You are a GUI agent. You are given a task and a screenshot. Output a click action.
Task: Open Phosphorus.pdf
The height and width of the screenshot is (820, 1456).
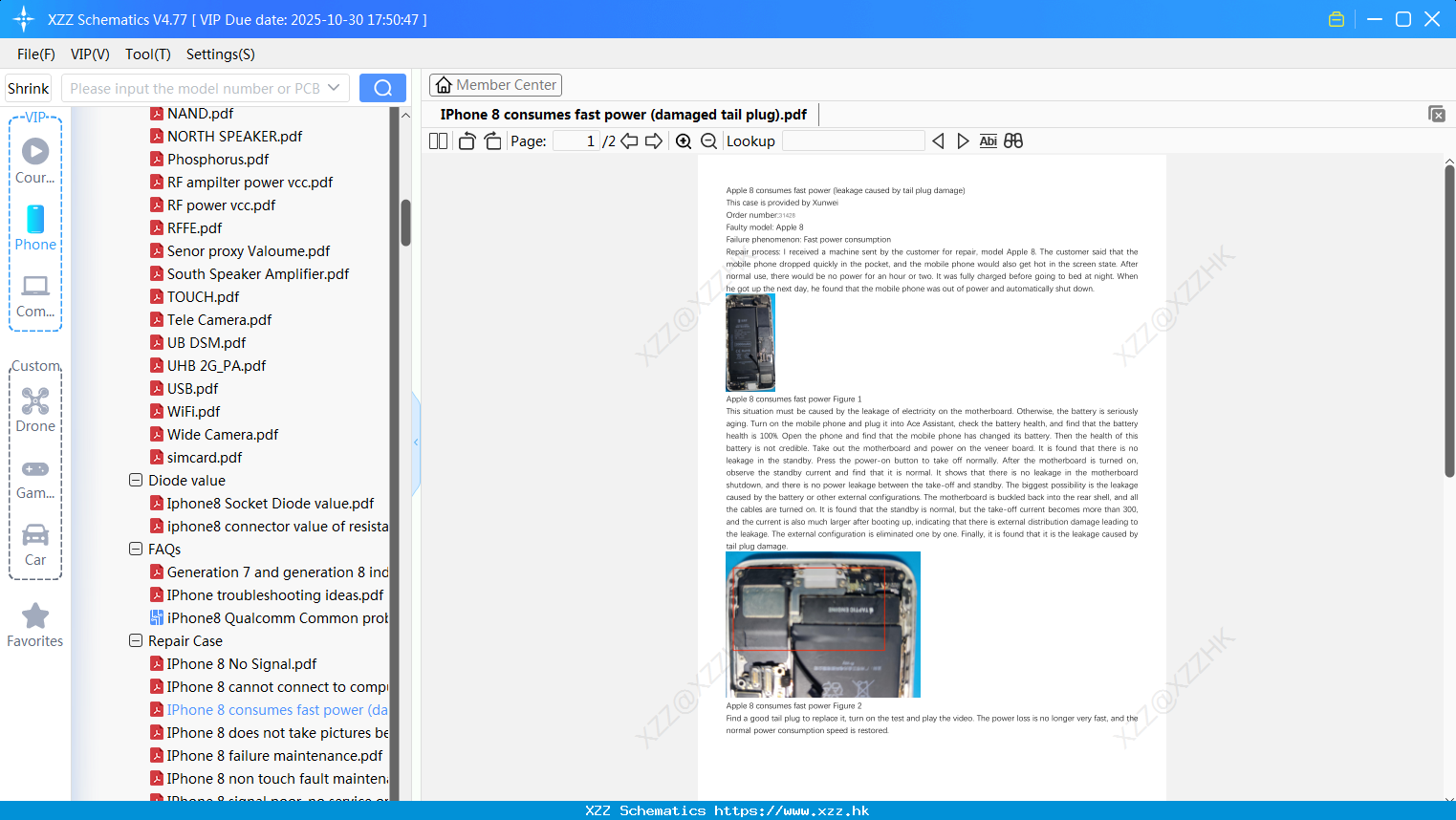click(209, 160)
